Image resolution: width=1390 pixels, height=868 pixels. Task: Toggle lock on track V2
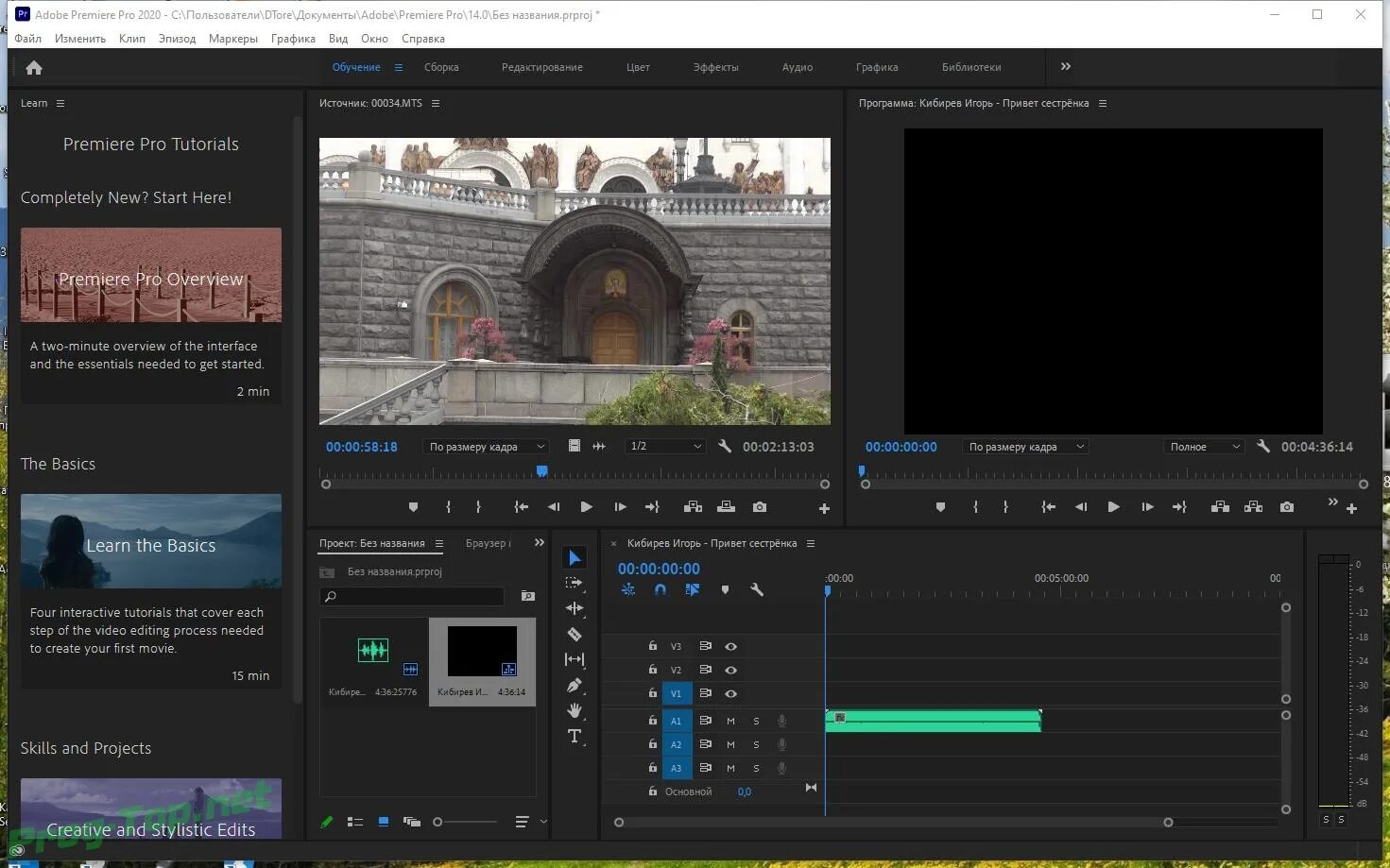click(x=652, y=670)
